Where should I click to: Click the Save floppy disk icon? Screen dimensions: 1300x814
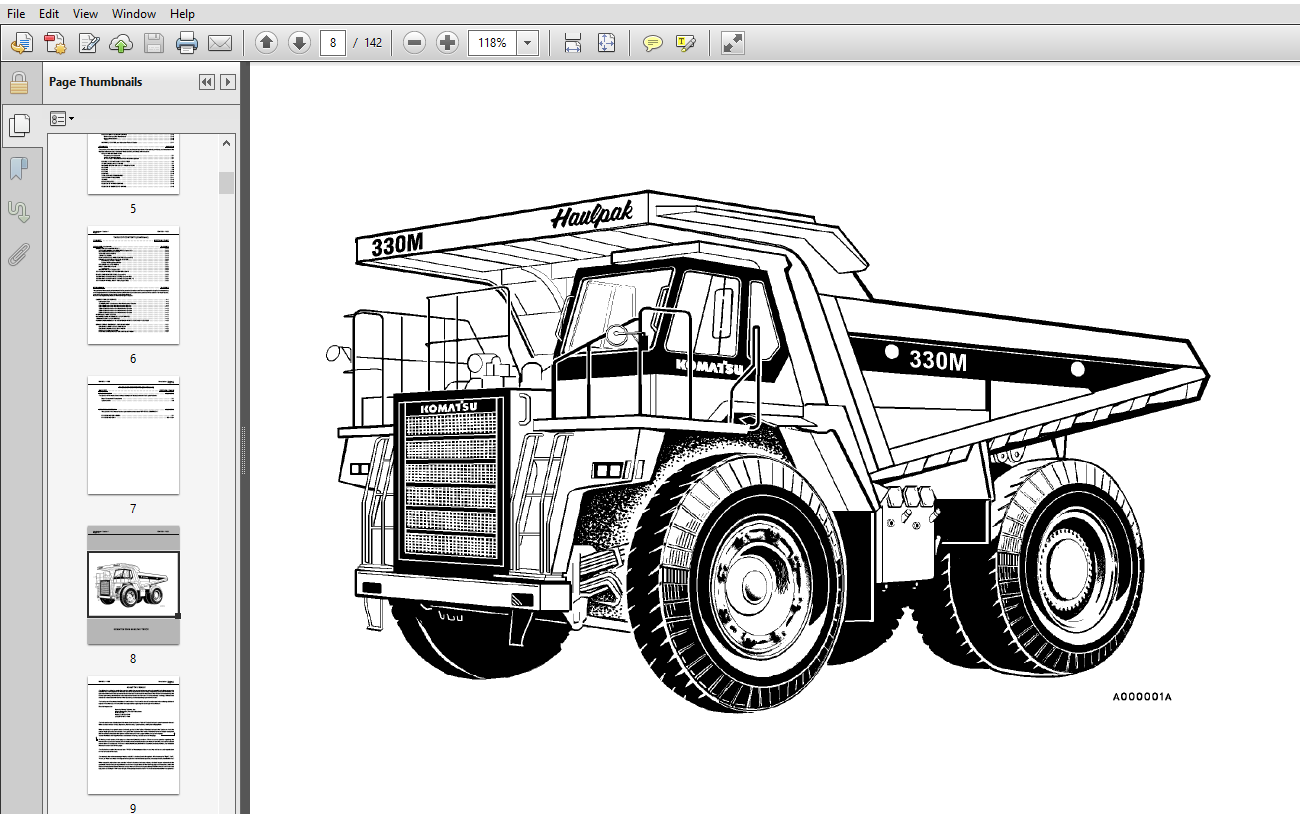pyautogui.click(x=154, y=43)
